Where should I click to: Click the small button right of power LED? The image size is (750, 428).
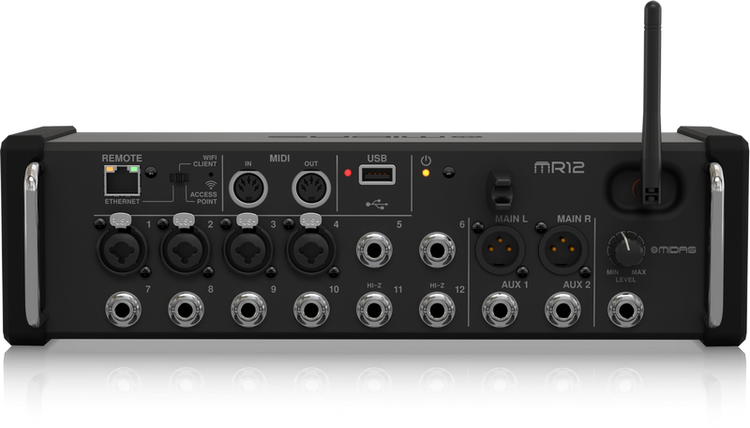449,172
